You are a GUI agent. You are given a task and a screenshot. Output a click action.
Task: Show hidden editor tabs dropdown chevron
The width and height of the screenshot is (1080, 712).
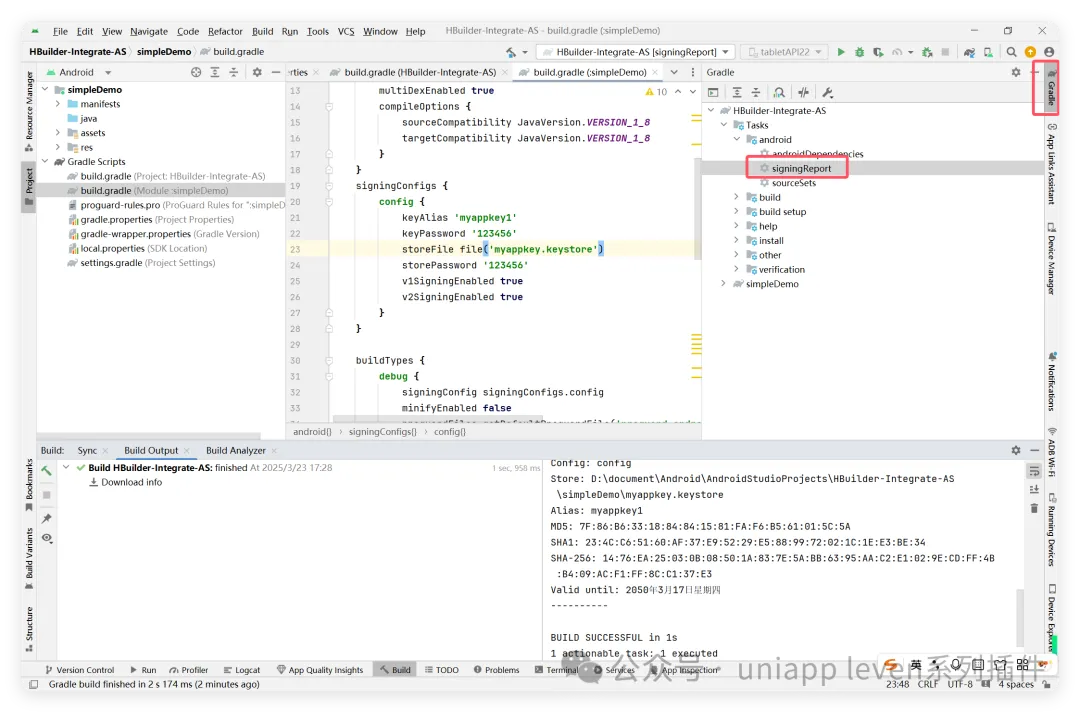674,72
